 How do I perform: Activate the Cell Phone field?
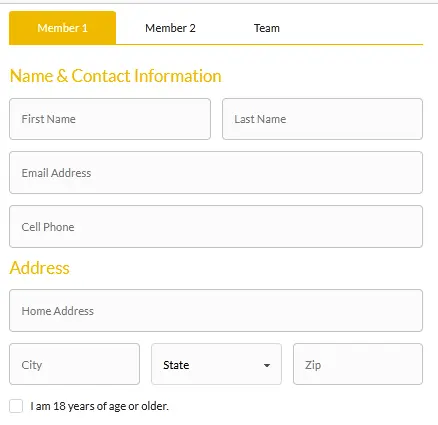pyautogui.click(x=216, y=227)
